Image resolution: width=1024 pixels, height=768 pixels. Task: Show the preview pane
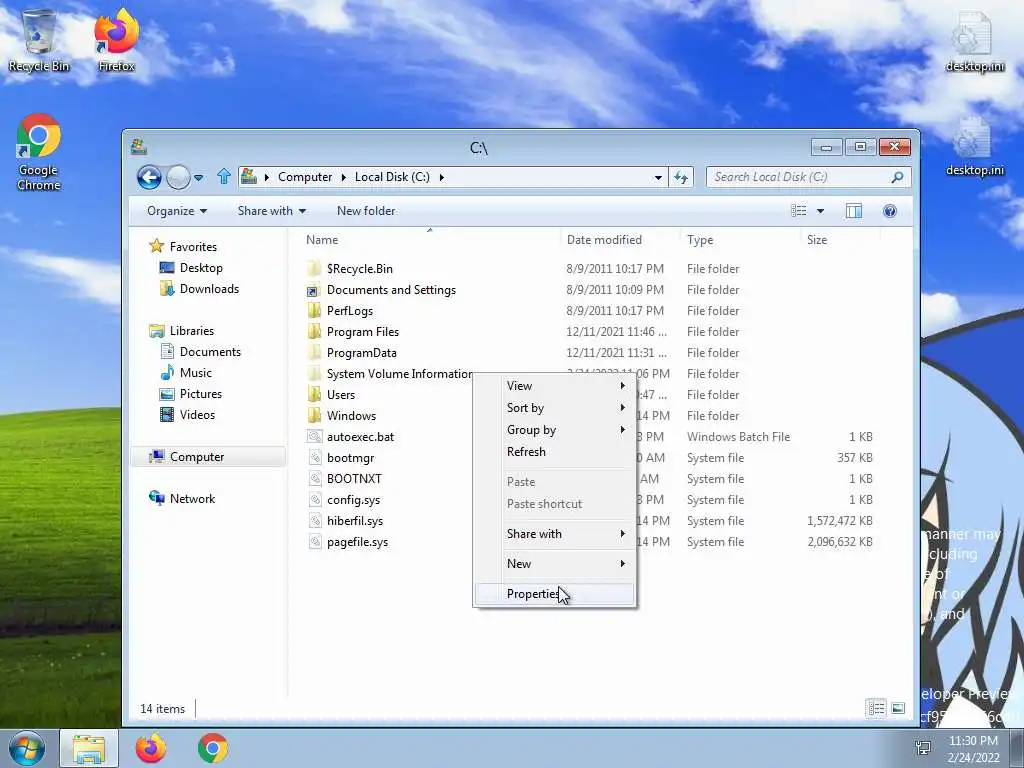coord(854,210)
